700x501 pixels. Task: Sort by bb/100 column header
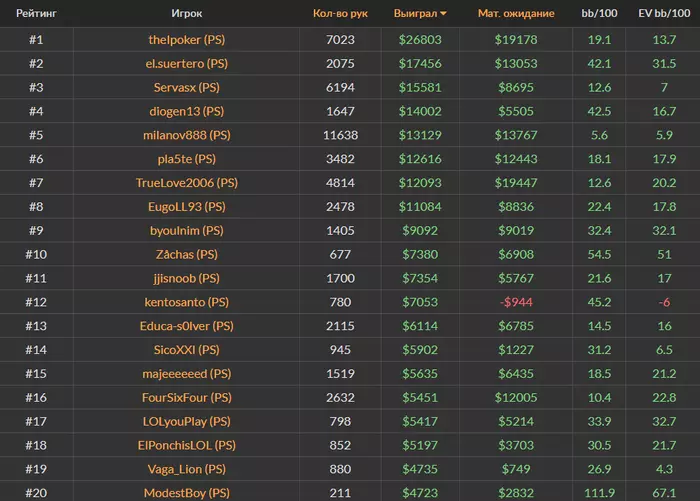(600, 14)
